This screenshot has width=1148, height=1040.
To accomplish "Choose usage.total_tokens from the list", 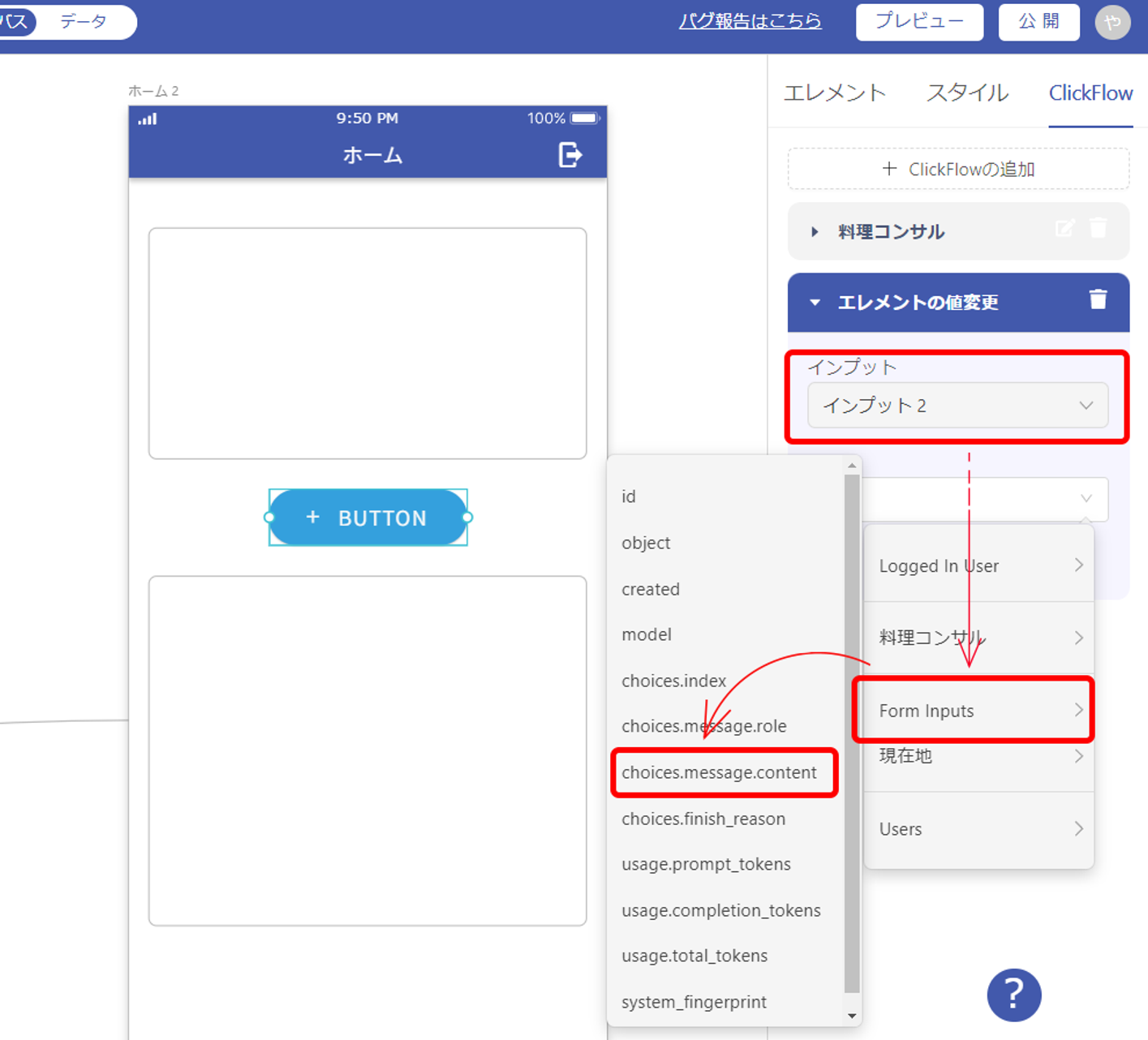I will click(x=694, y=956).
